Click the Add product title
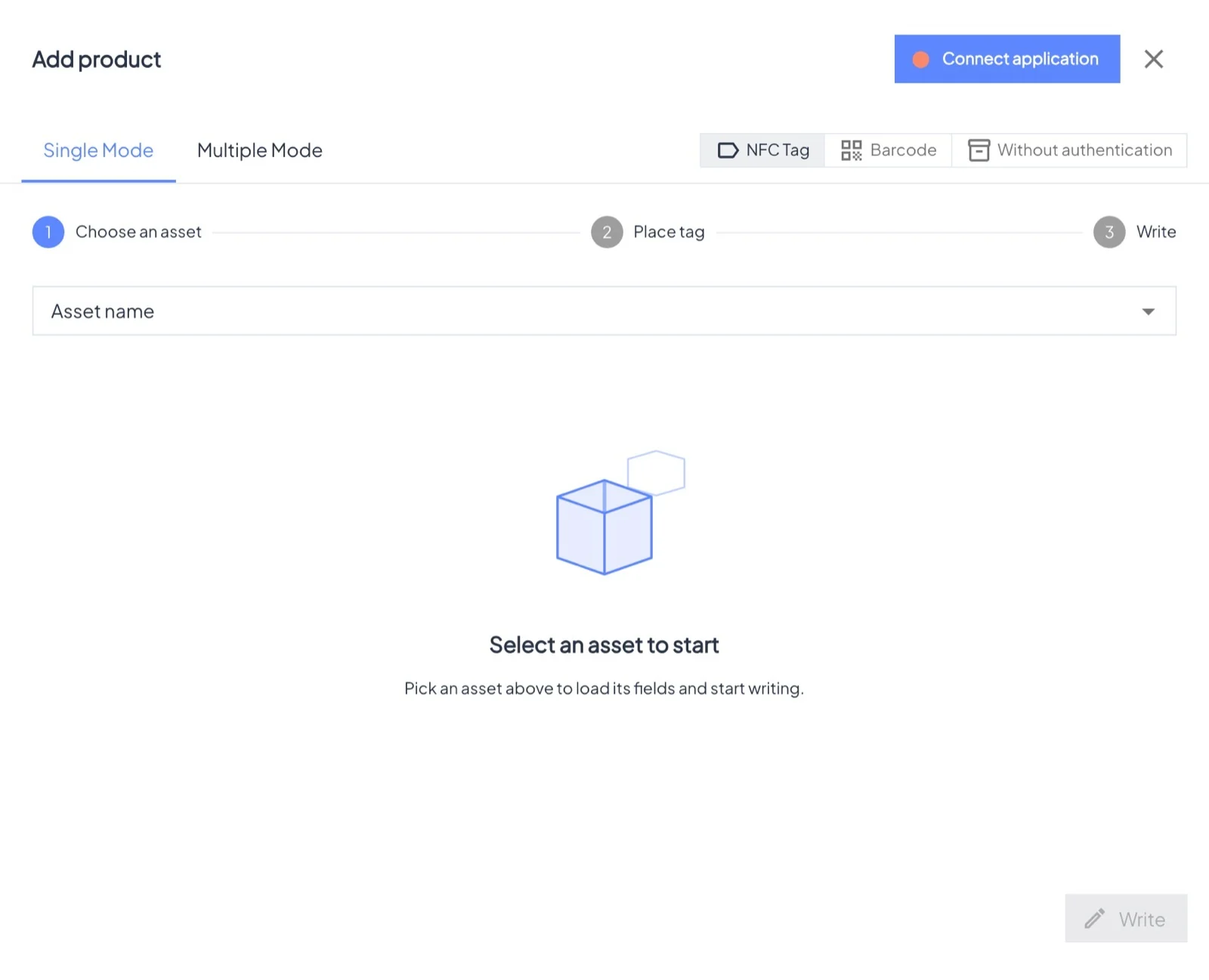 (x=96, y=59)
